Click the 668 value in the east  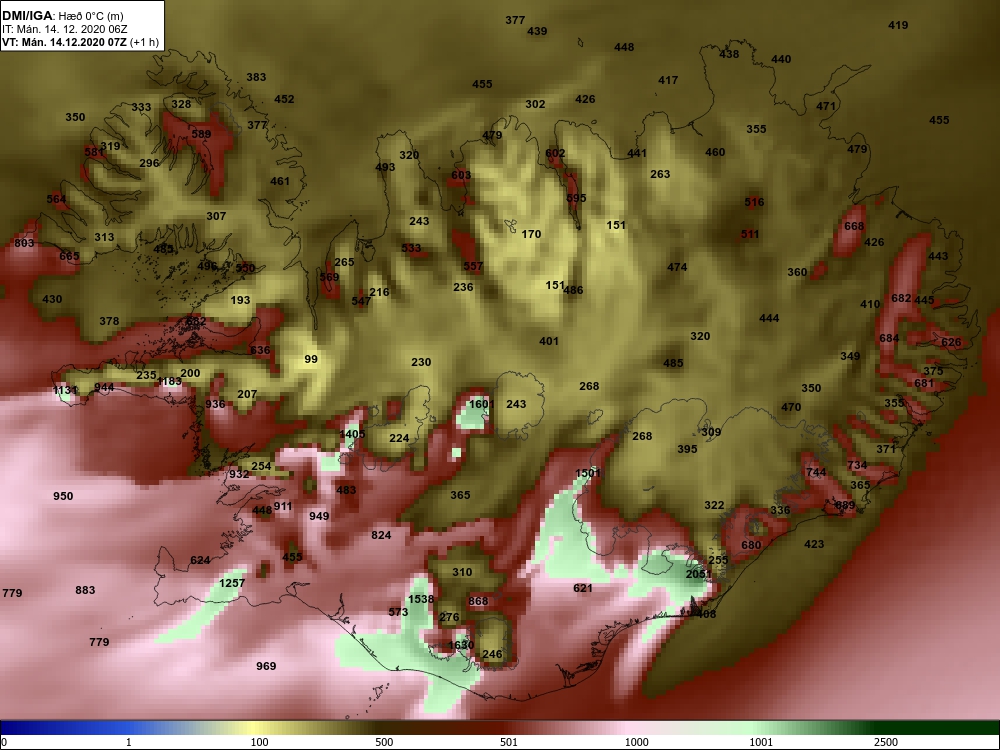[x=854, y=226]
